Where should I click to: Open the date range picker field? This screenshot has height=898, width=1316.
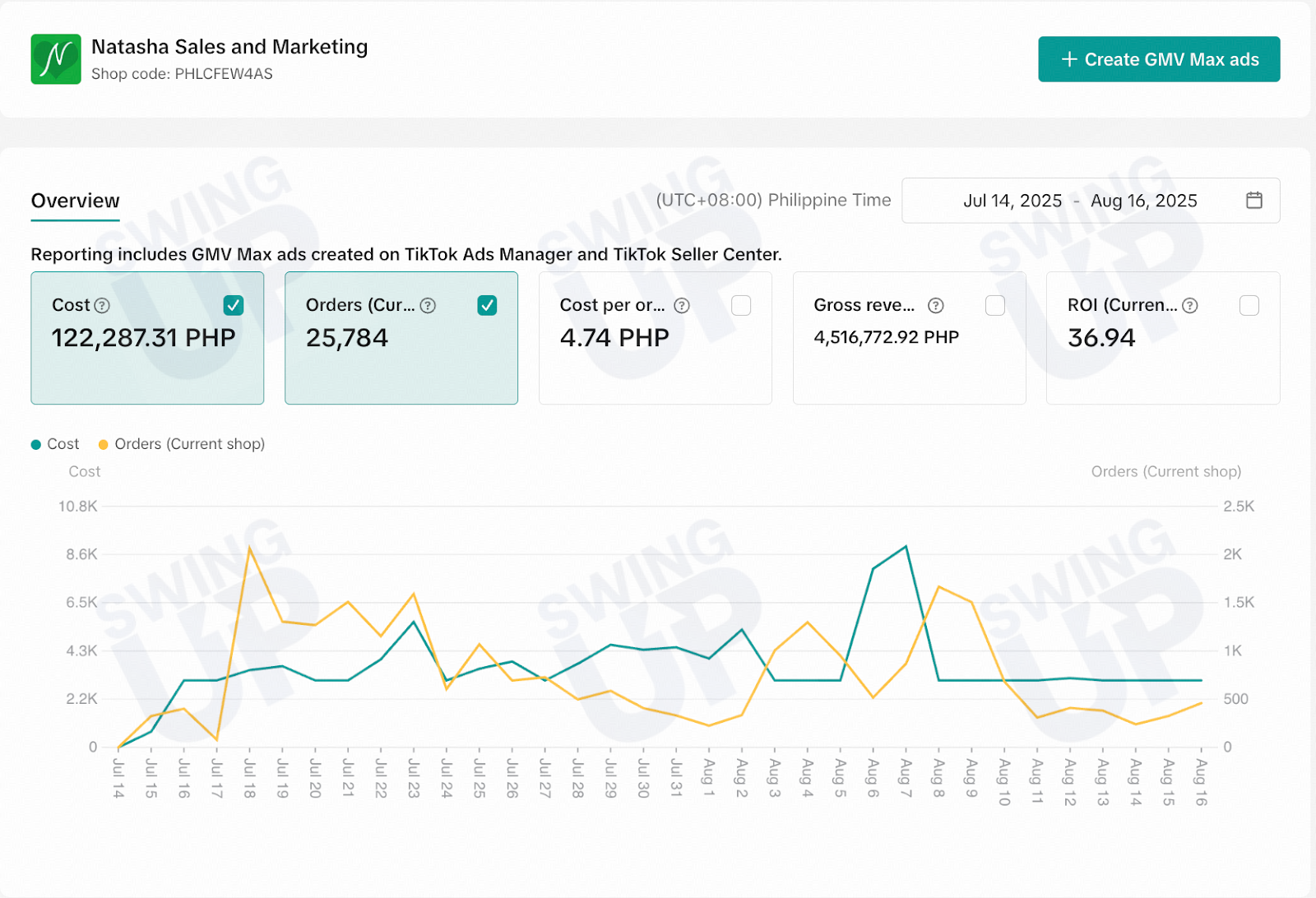click(x=1091, y=201)
